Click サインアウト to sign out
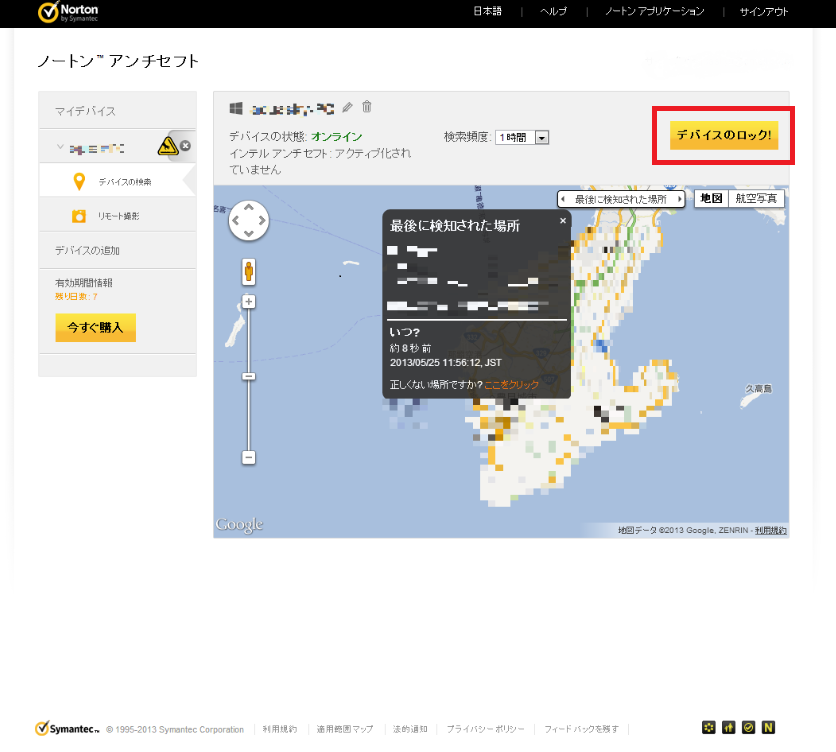 pos(763,11)
